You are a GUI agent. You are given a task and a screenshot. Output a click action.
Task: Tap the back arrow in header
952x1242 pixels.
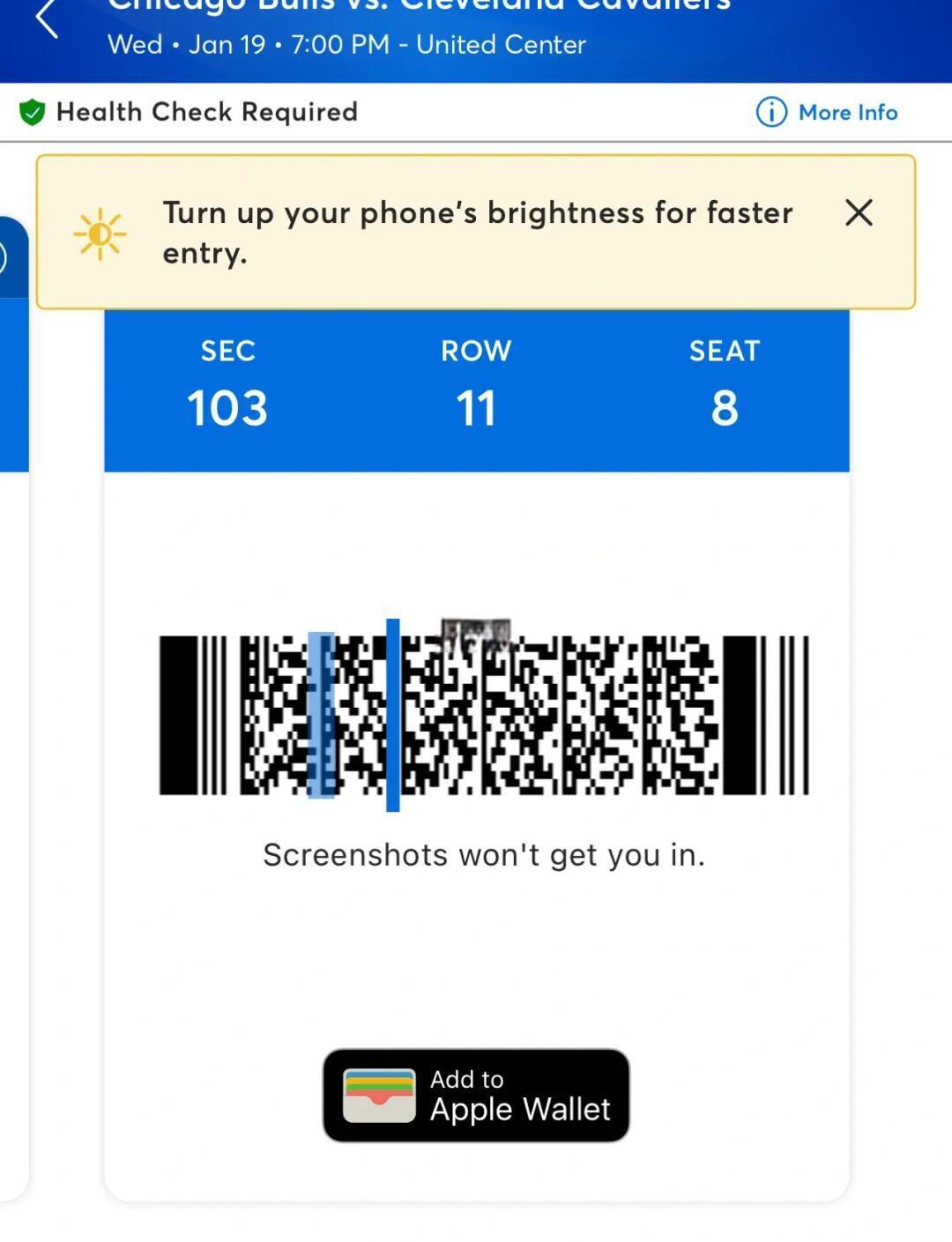pos(47,18)
